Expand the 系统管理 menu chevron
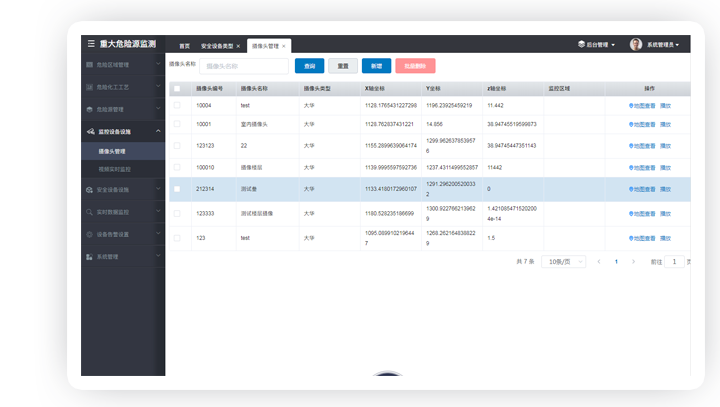The height and width of the screenshot is (407, 720). tap(158, 255)
